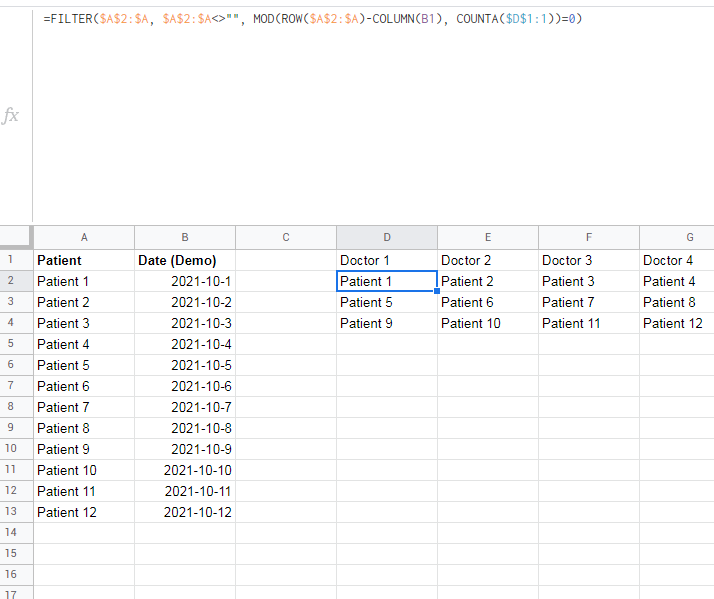
Task: Click date cell 2021-10-2
Action: tap(185, 302)
